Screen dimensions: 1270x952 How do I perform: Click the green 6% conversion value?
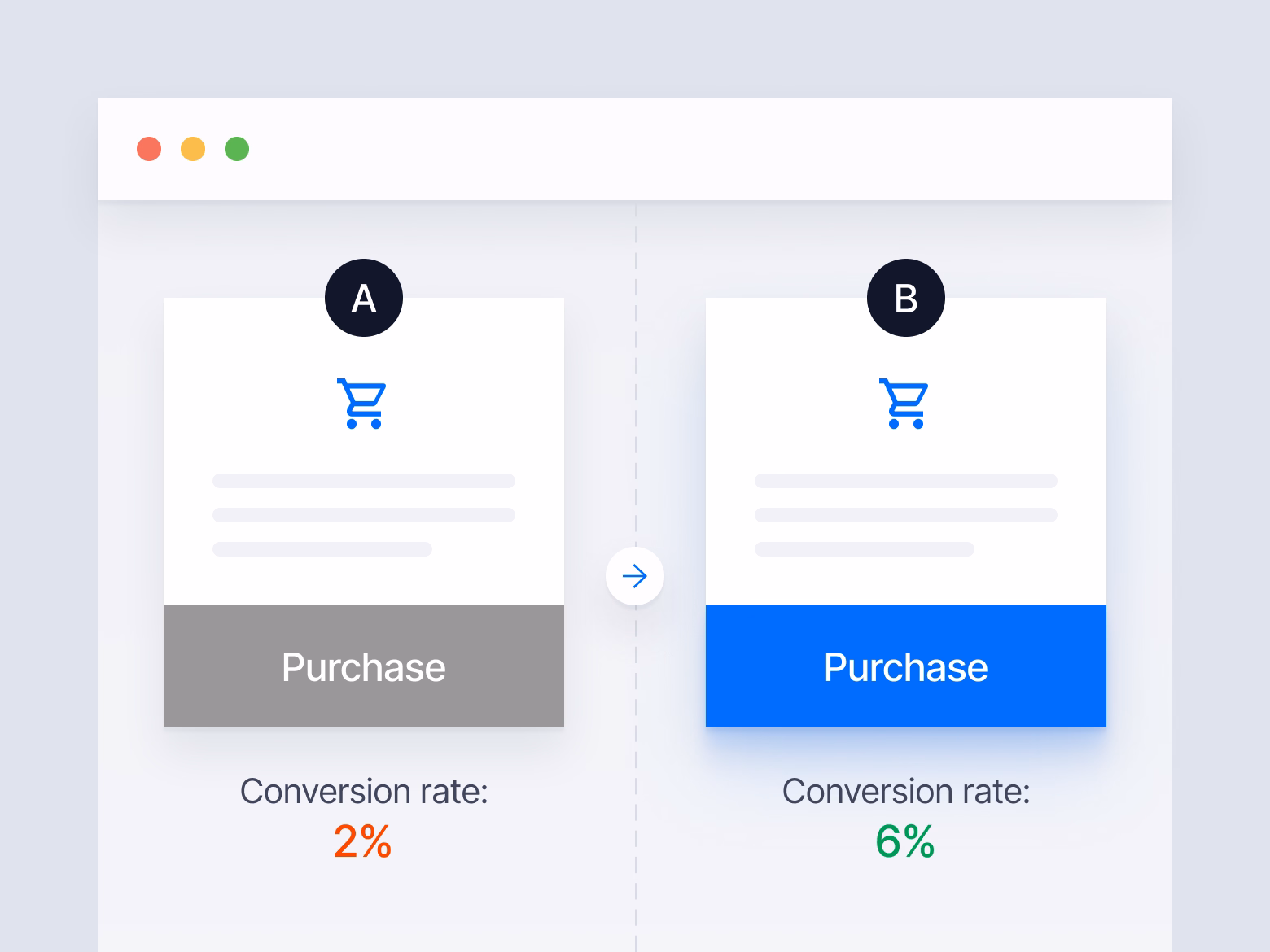[905, 841]
